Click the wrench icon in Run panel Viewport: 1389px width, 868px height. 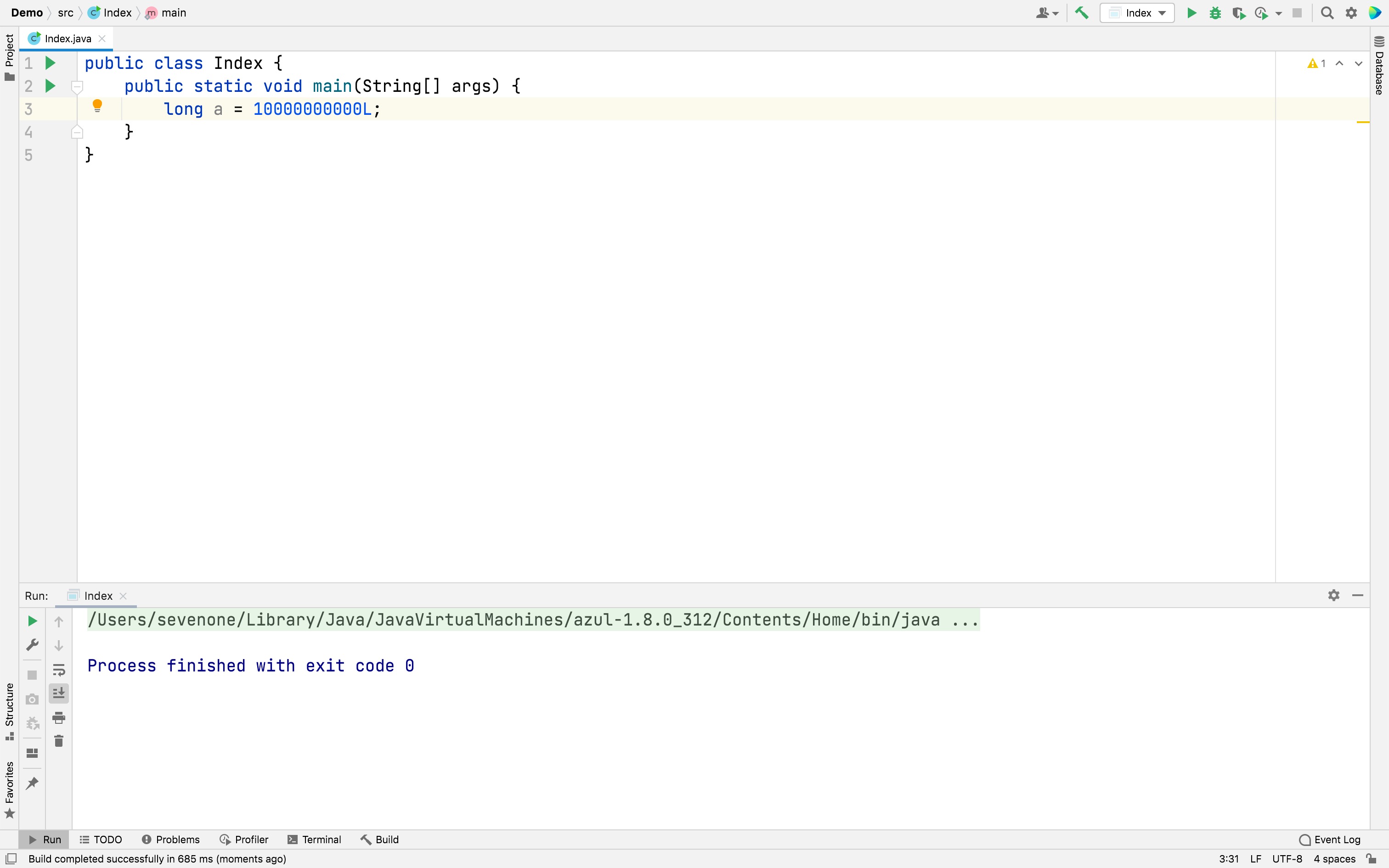pos(32,645)
